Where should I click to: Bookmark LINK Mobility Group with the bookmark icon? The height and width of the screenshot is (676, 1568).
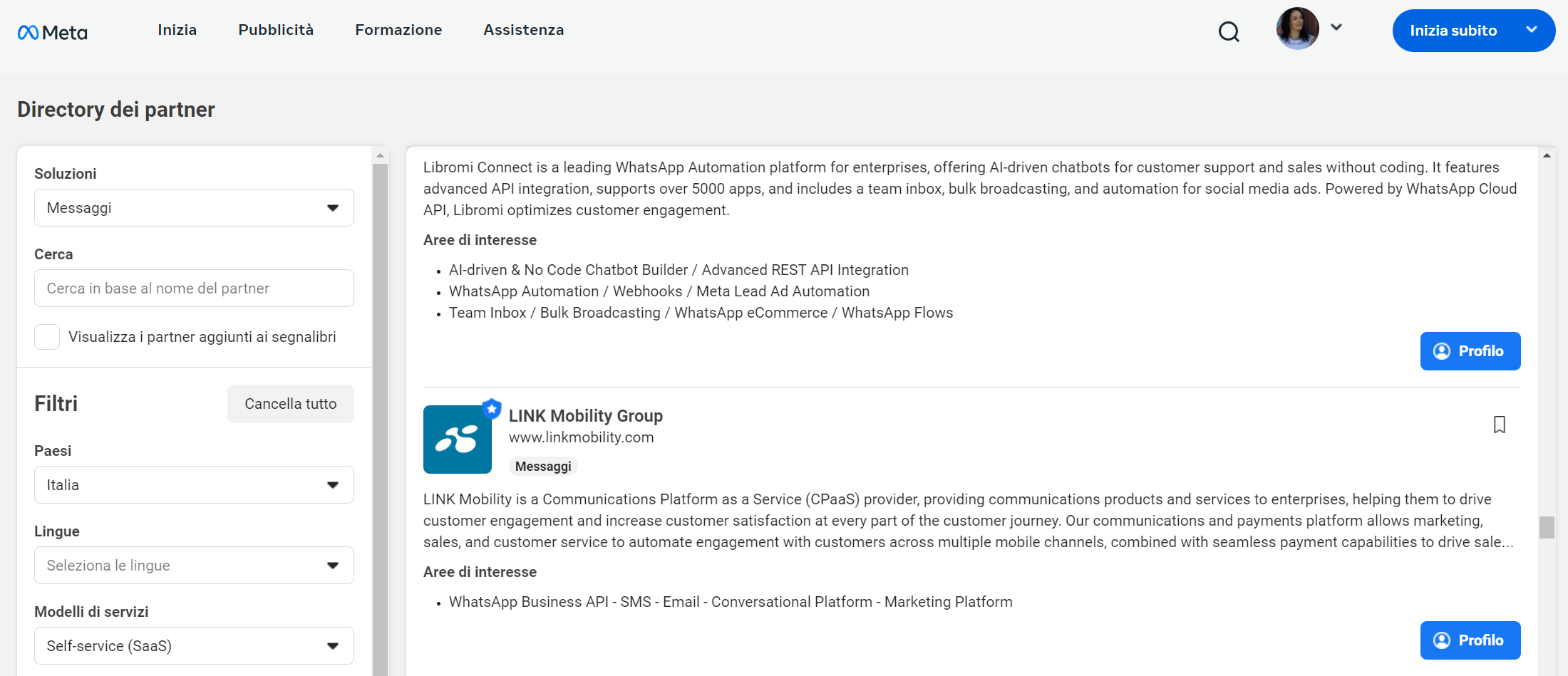(x=1500, y=425)
